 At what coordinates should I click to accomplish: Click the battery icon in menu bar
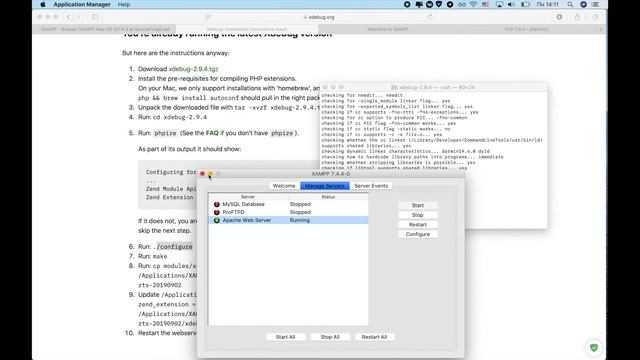tap(526, 4)
